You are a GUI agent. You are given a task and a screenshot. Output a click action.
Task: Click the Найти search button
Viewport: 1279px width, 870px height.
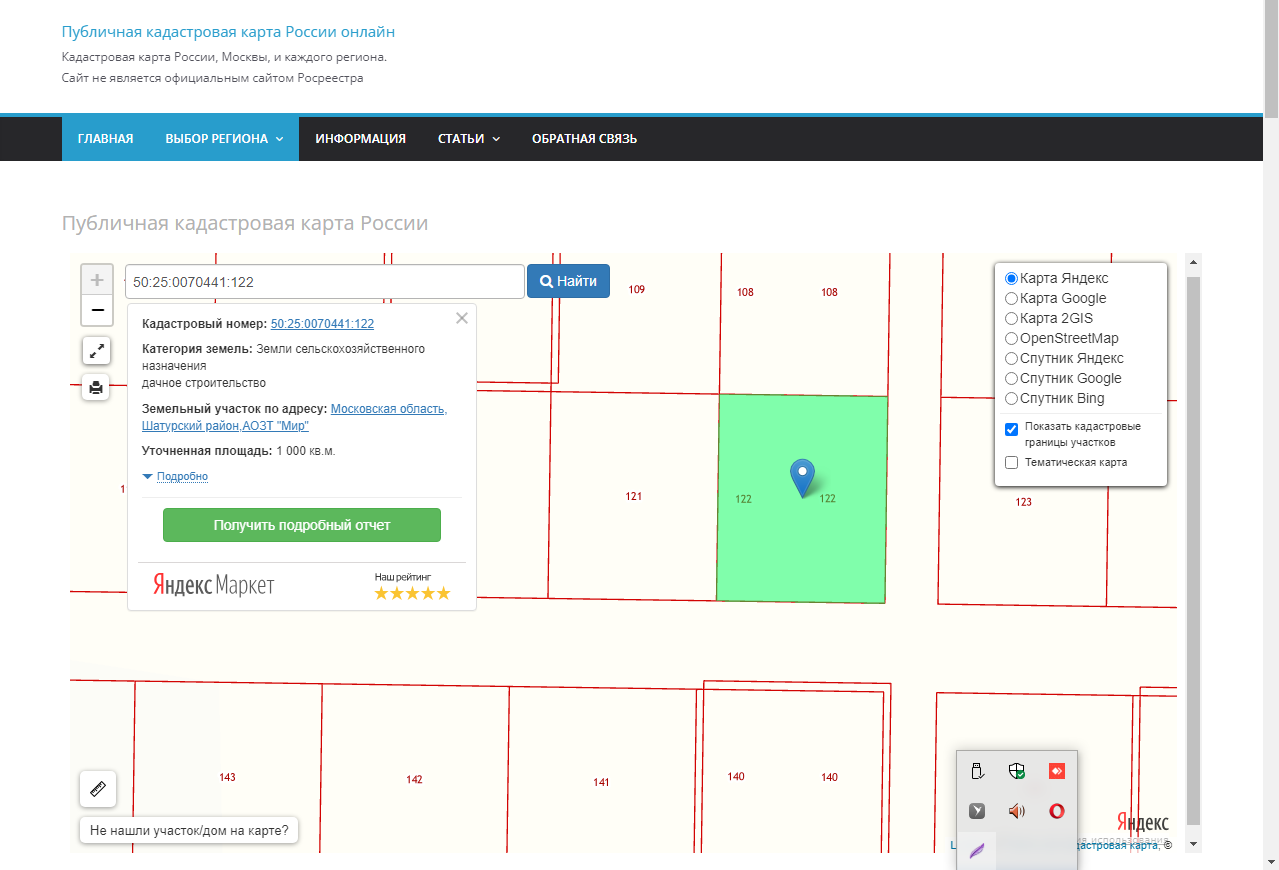pyautogui.click(x=568, y=281)
